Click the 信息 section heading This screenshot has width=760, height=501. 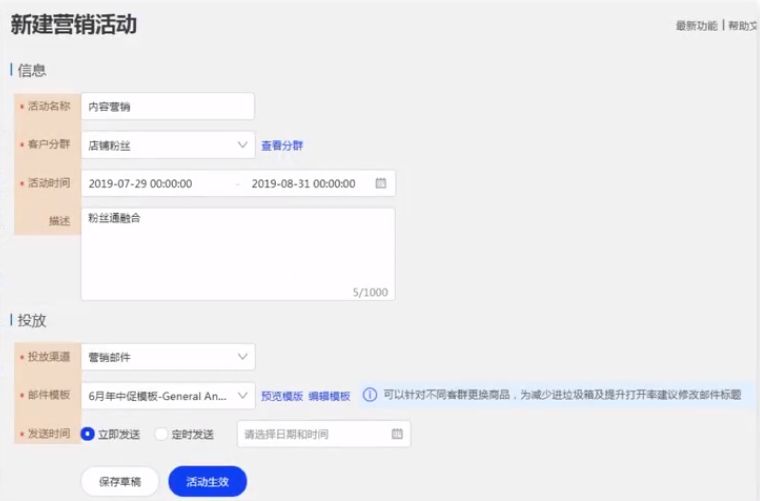[x=32, y=70]
